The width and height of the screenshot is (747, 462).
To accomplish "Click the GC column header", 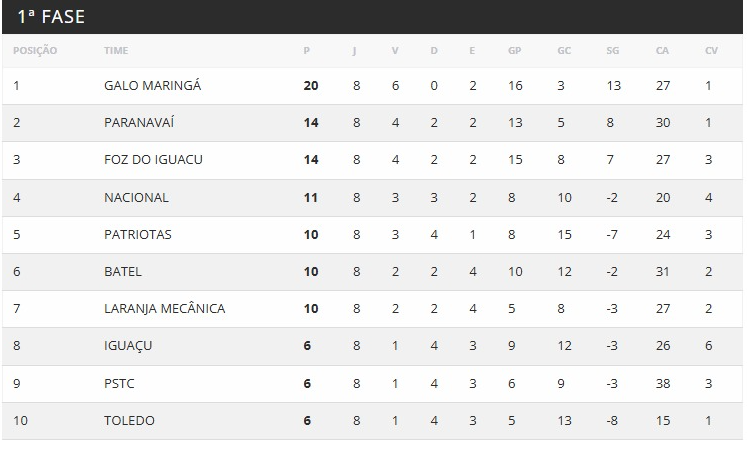I will coord(564,51).
